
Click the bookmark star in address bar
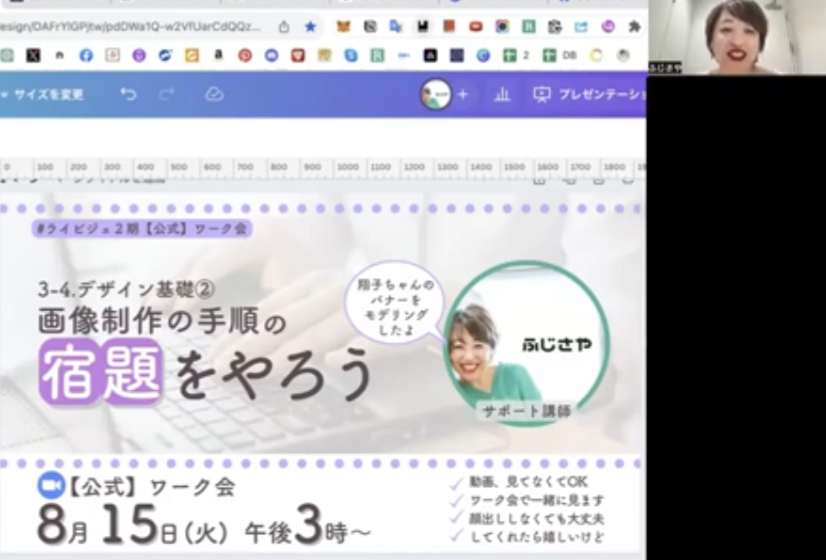point(310,27)
